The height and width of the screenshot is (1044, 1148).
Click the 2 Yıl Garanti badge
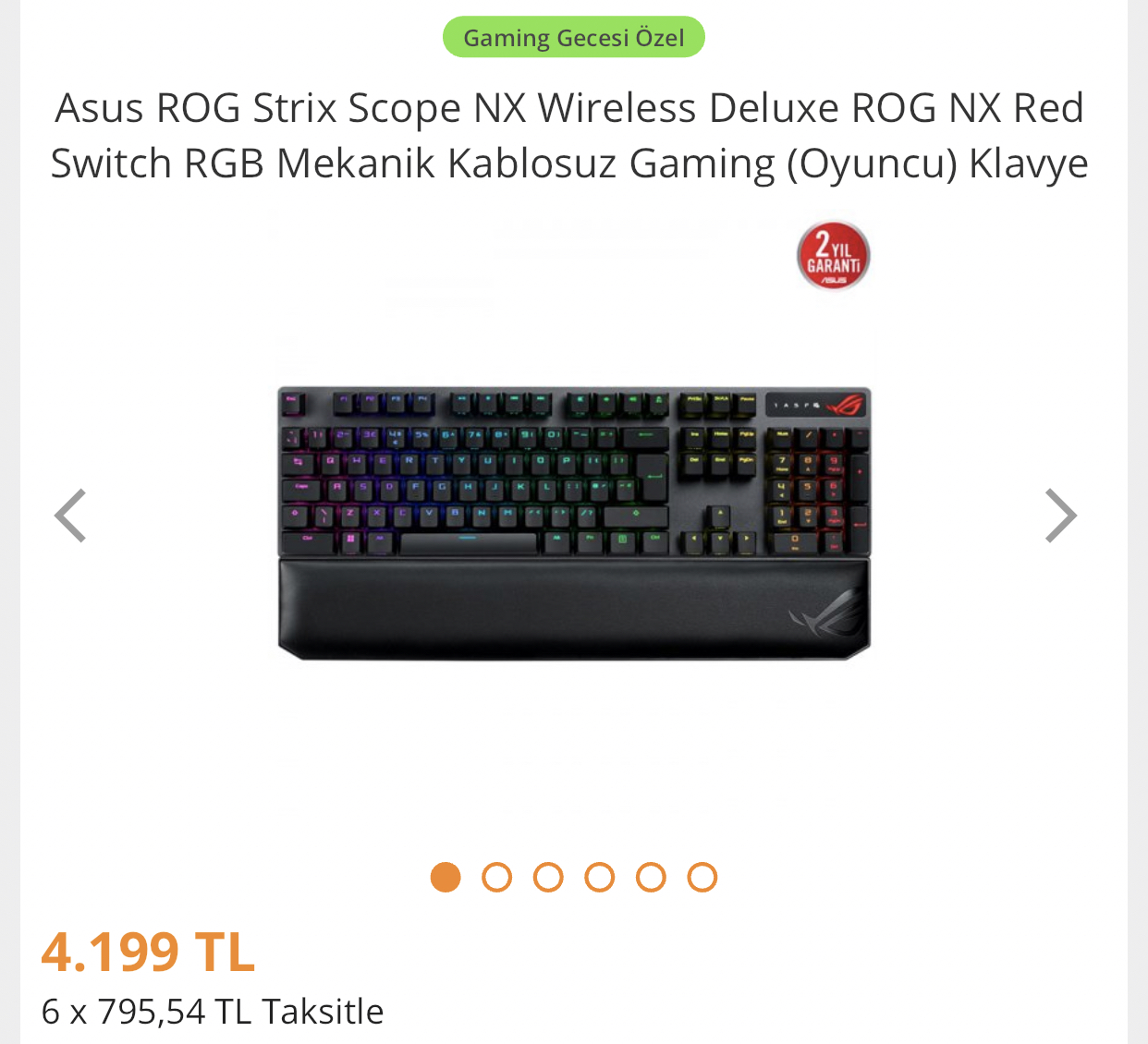833,256
